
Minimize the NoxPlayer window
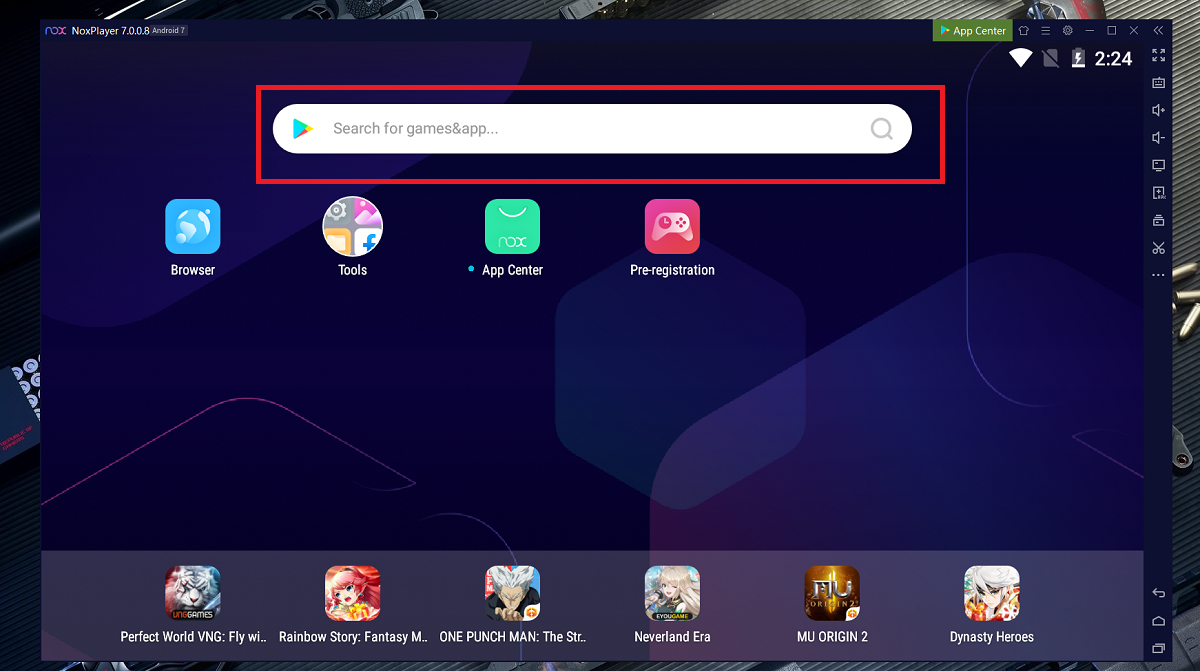[1089, 31]
